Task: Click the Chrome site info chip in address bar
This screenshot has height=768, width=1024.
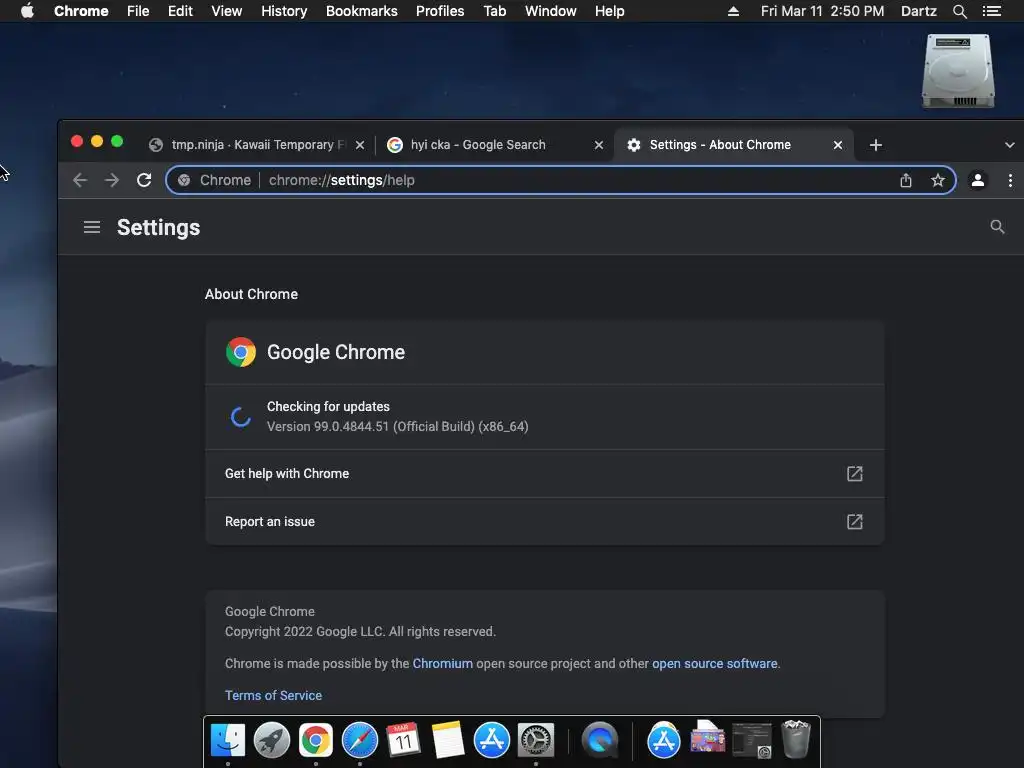Action: (x=214, y=180)
